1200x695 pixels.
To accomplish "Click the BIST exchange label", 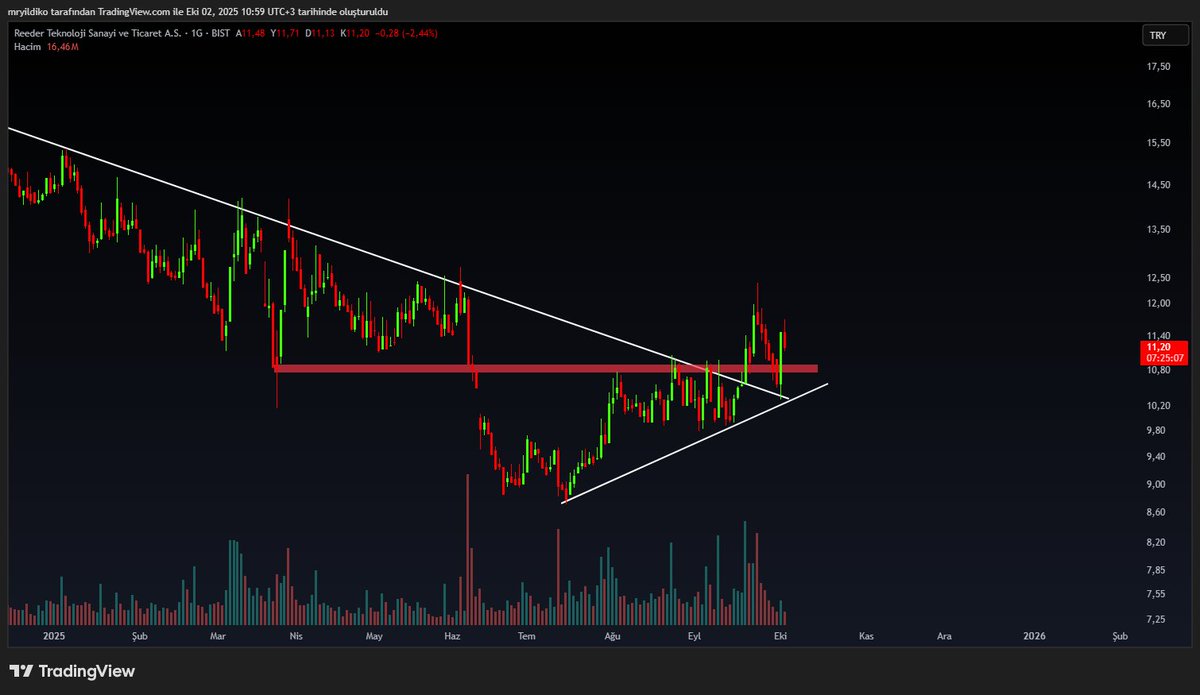I will 222,33.
